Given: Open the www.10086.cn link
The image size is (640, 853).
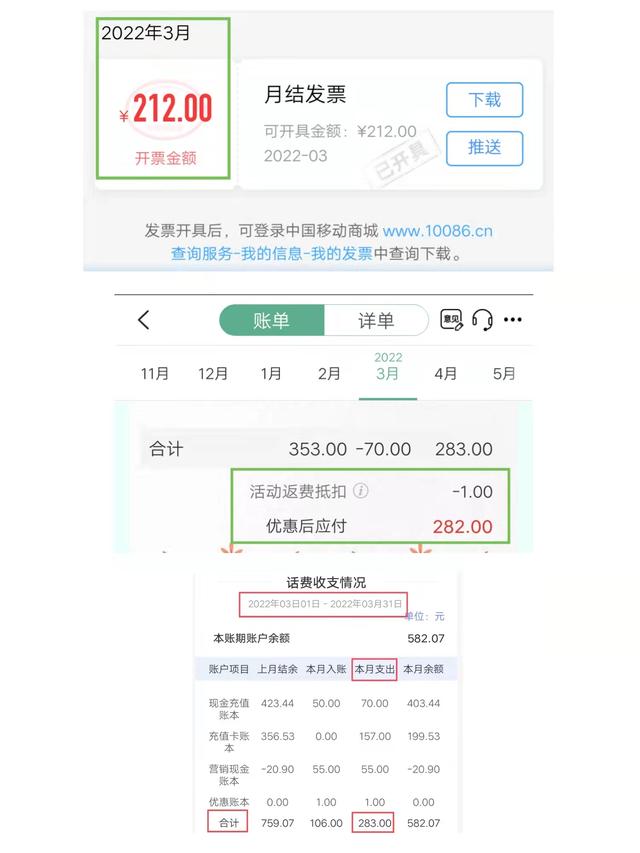Looking at the screenshot, I should click(438, 231).
